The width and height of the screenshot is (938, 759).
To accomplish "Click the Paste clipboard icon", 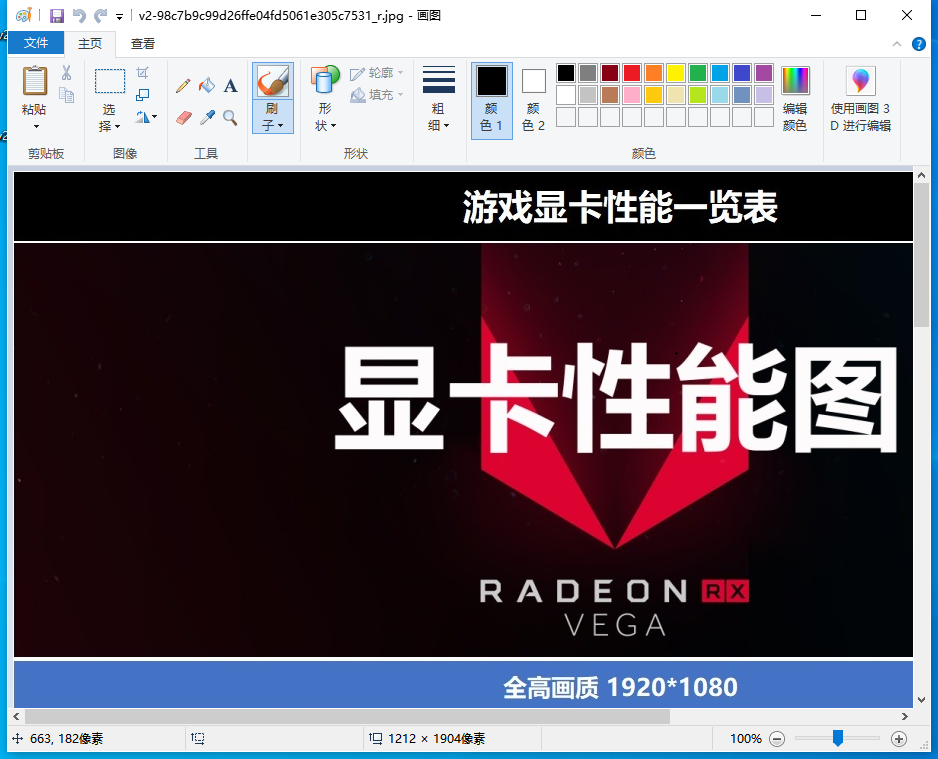I will point(35,81).
